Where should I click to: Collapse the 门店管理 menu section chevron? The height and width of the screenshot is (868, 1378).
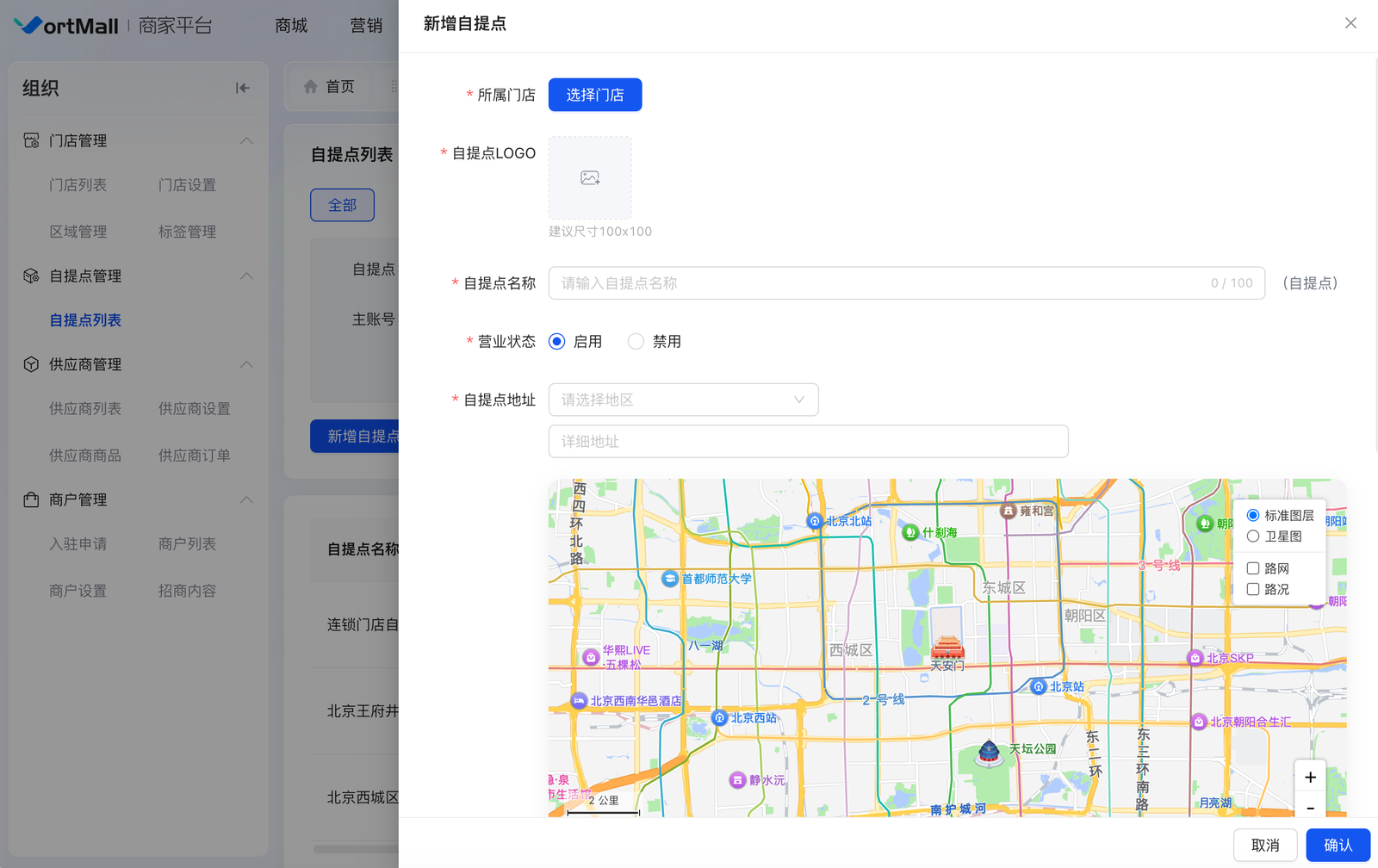246,140
